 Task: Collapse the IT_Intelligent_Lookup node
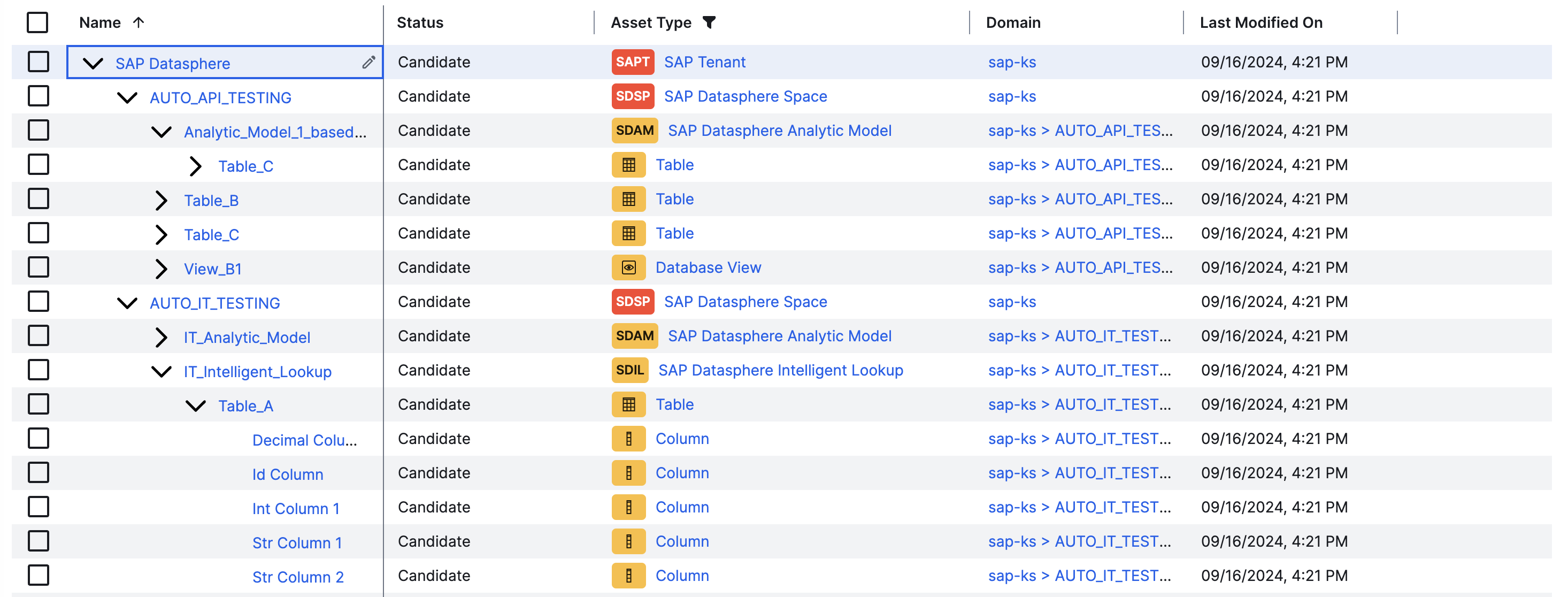coord(160,372)
